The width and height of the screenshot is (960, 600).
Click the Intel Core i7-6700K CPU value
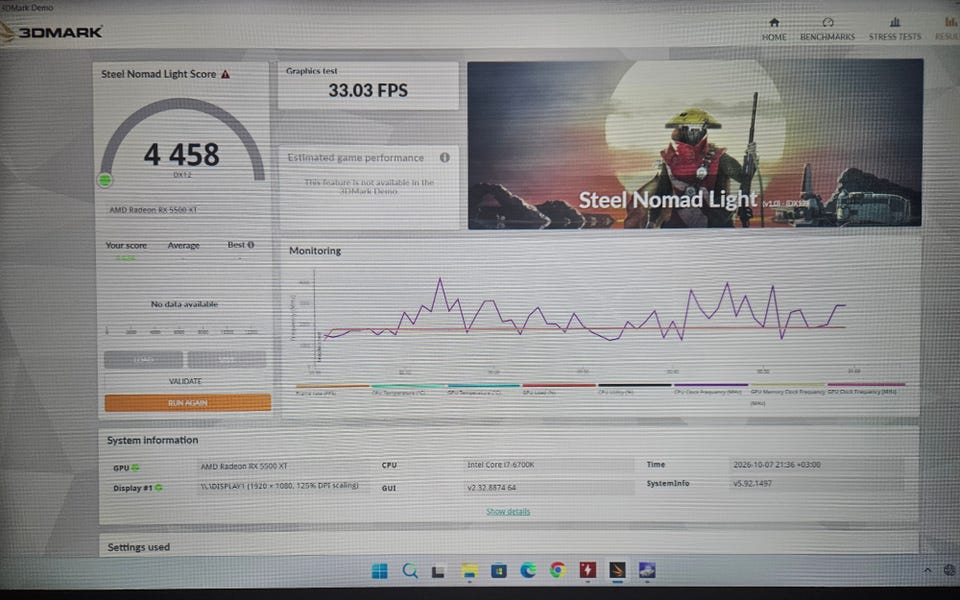(x=501, y=465)
